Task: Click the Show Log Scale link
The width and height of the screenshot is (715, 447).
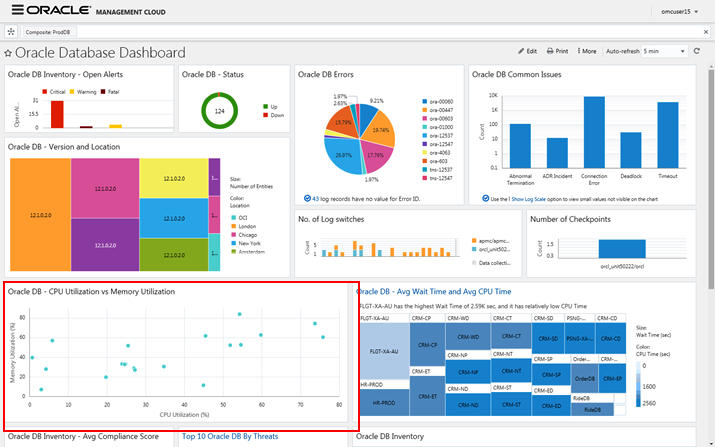Action: click(528, 199)
